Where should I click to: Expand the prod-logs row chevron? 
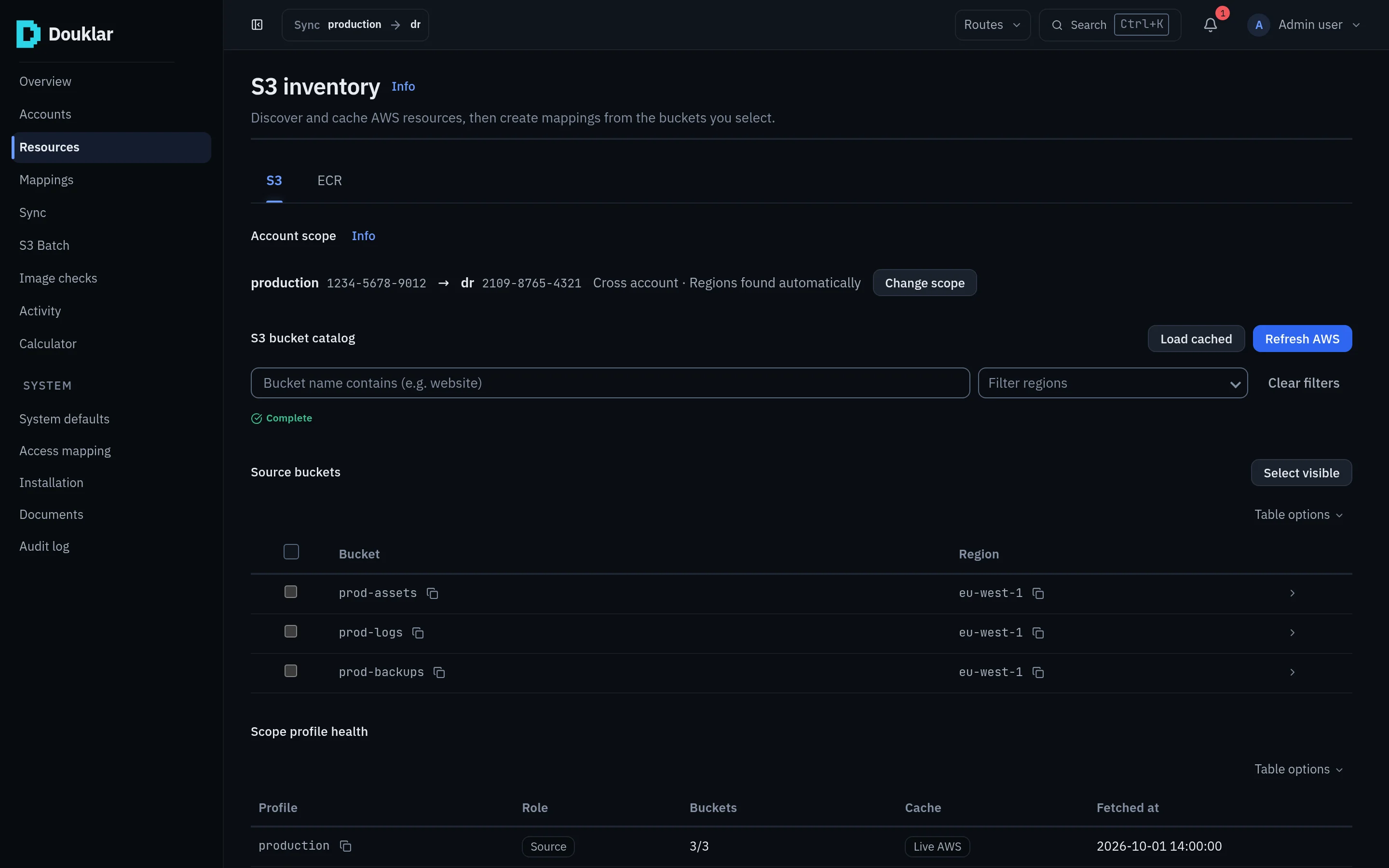1292,633
